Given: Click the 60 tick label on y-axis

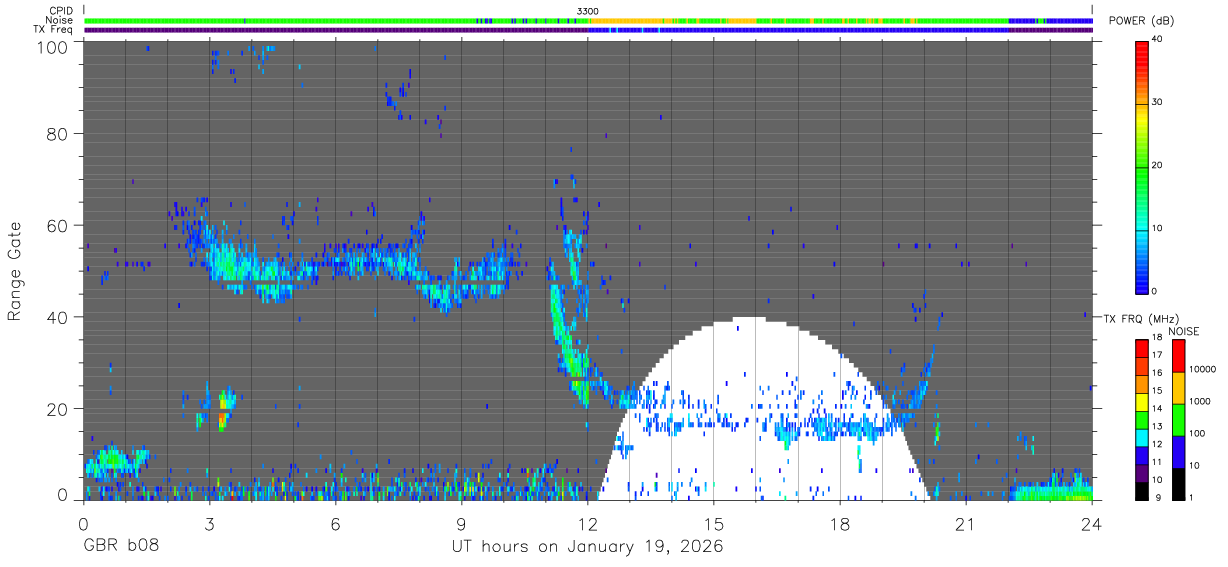Looking at the screenshot, I should [57, 225].
